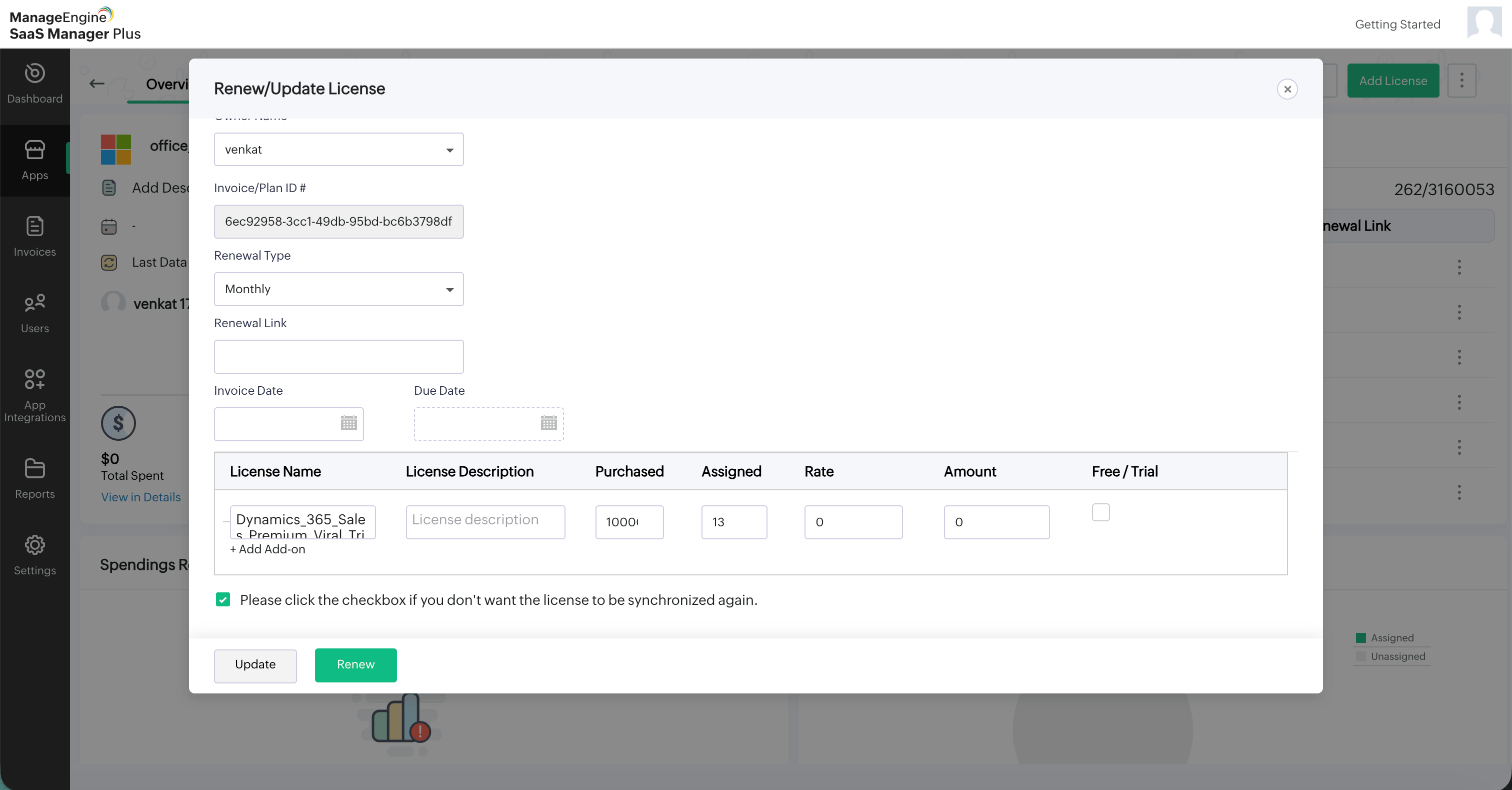Click the + Add Add-on link
The image size is (1512, 790).
tap(267, 549)
